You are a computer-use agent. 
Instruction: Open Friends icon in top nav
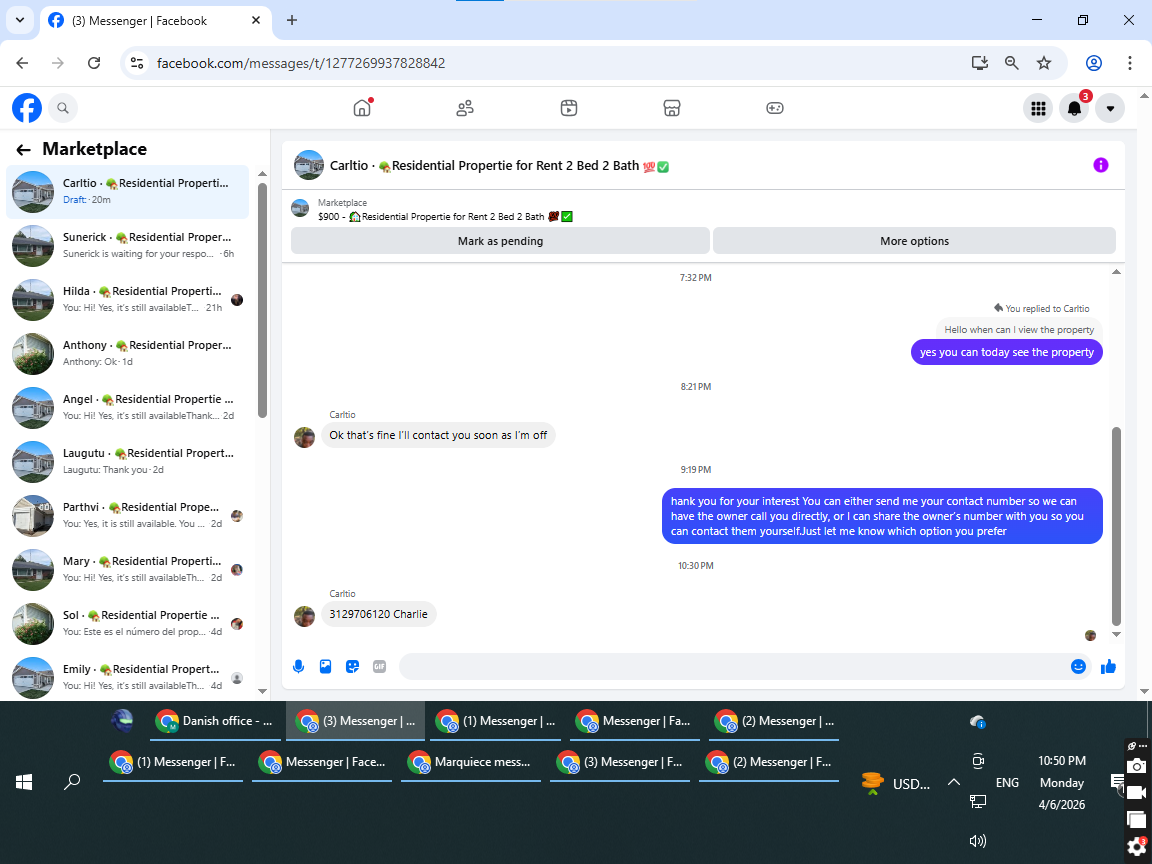click(x=465, y=108)
